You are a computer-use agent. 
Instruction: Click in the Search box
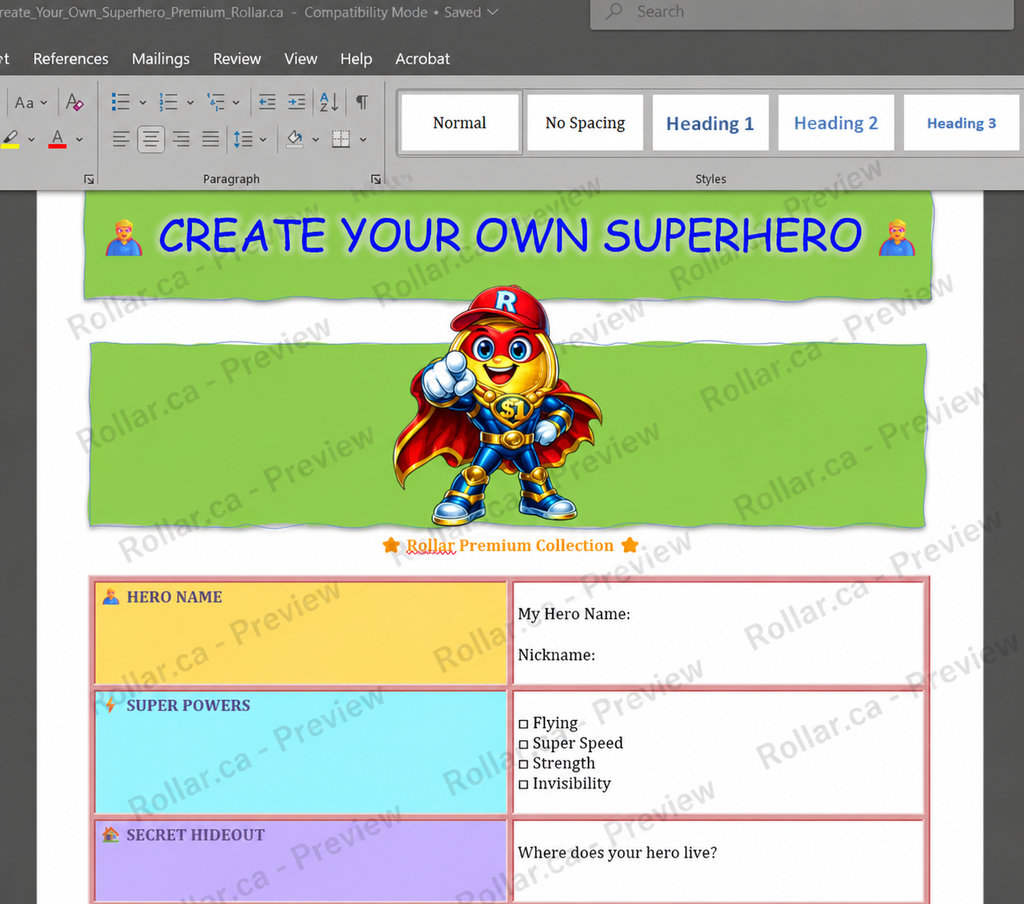tap(801, 12)
